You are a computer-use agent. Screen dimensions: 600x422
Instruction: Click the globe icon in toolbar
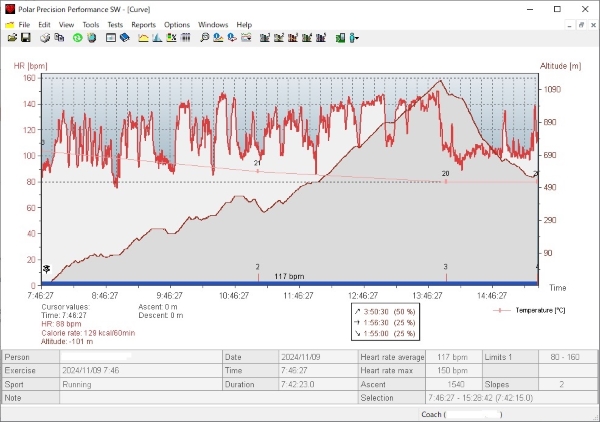tap(91, 37)
